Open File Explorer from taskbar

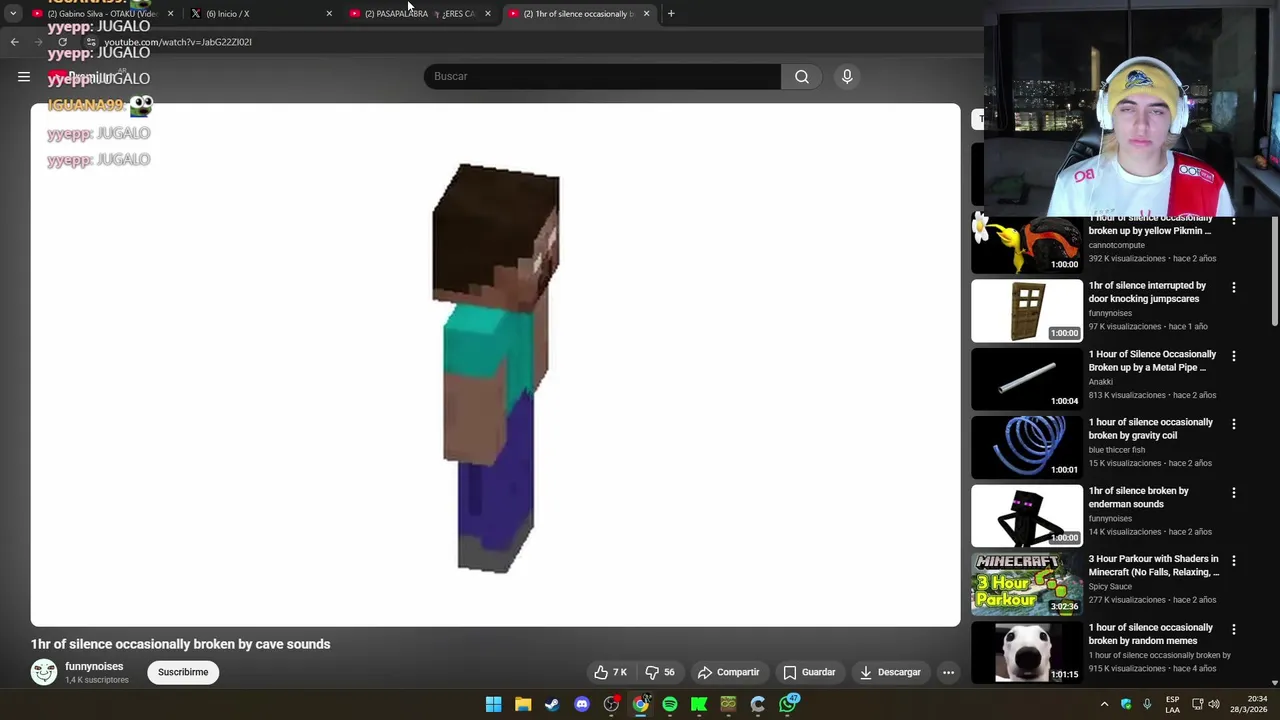(523, 704)
